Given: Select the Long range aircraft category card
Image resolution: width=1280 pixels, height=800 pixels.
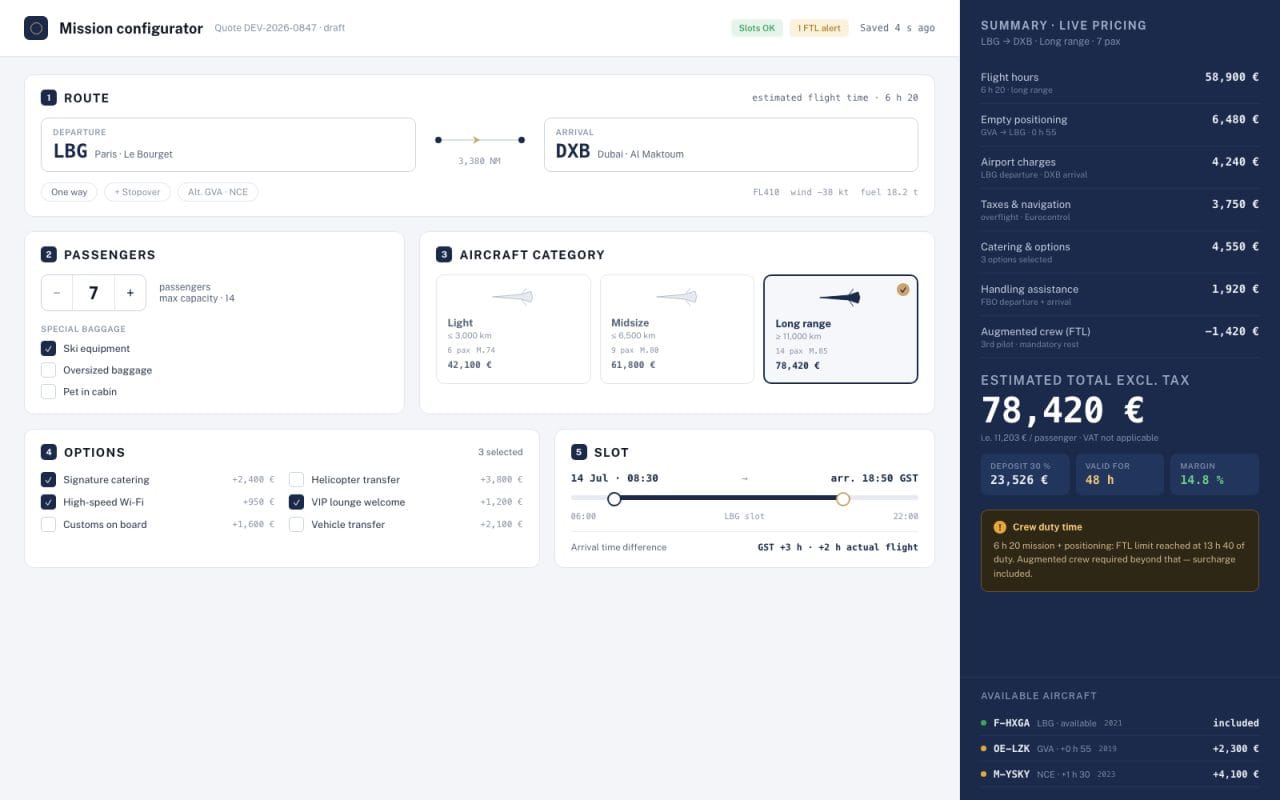Looking at the screenshot, I should tap(840, 329).
